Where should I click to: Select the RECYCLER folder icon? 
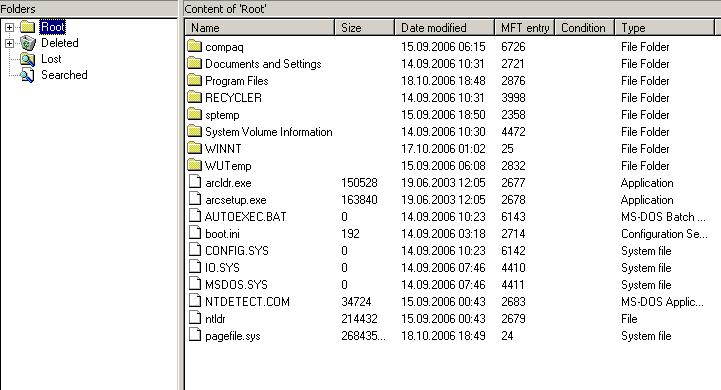pos(195,97)
